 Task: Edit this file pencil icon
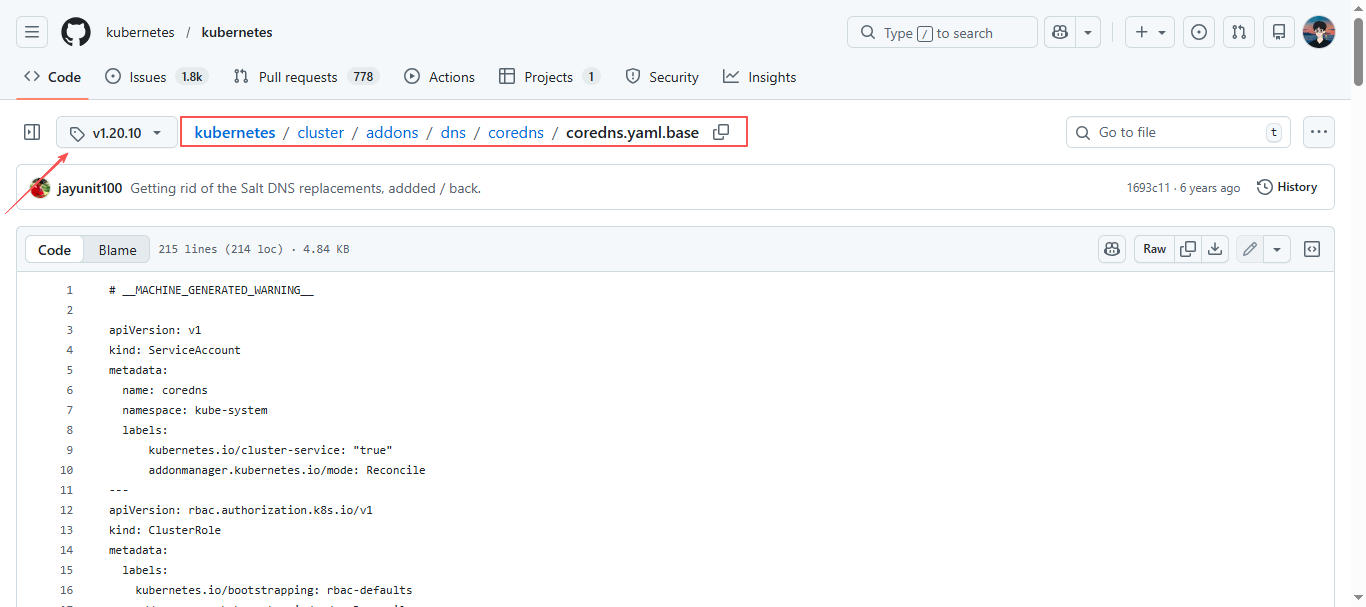(x=1250, y=249)
